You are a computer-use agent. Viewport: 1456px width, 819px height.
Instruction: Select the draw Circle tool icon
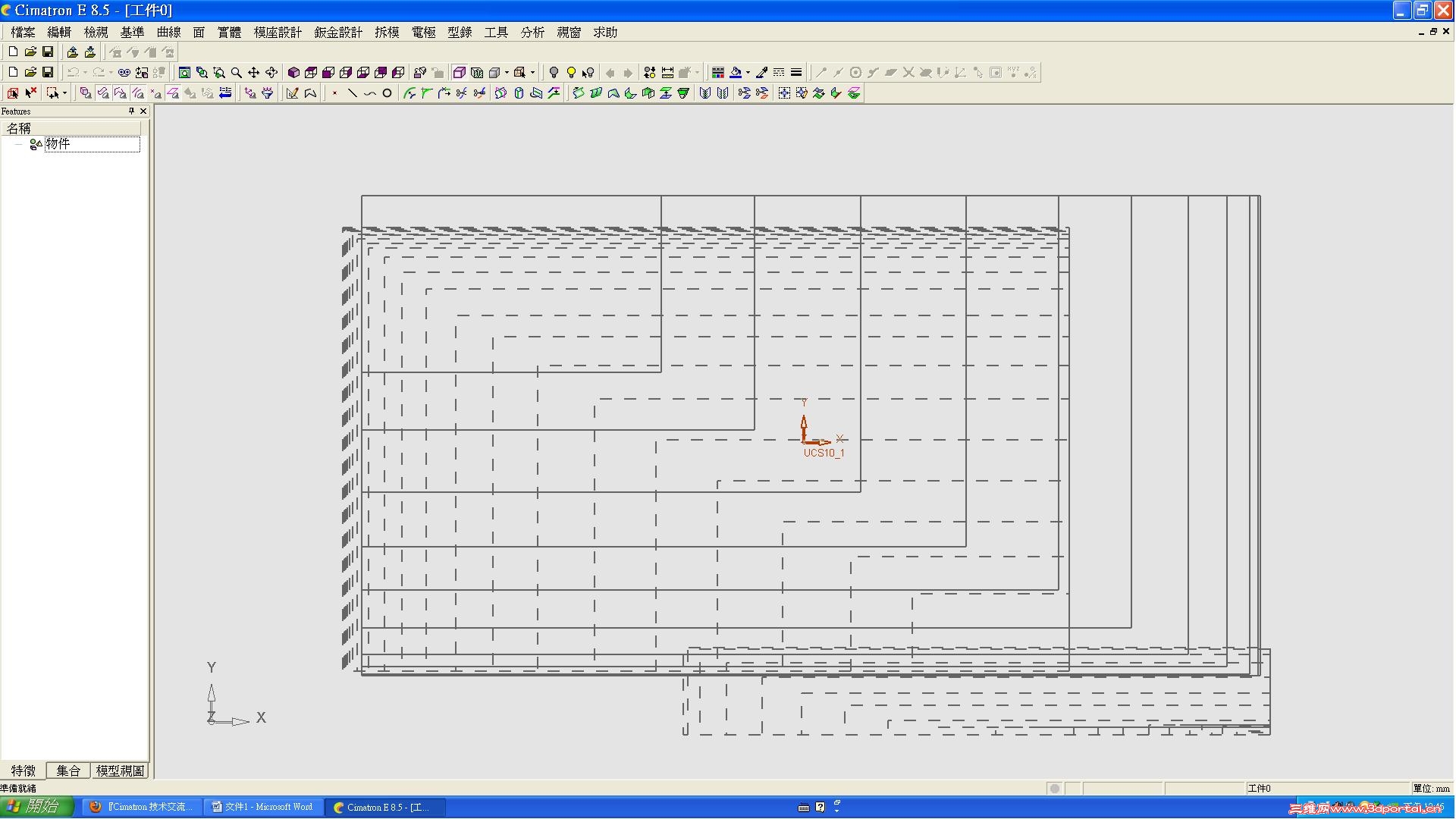click(387, 93)
